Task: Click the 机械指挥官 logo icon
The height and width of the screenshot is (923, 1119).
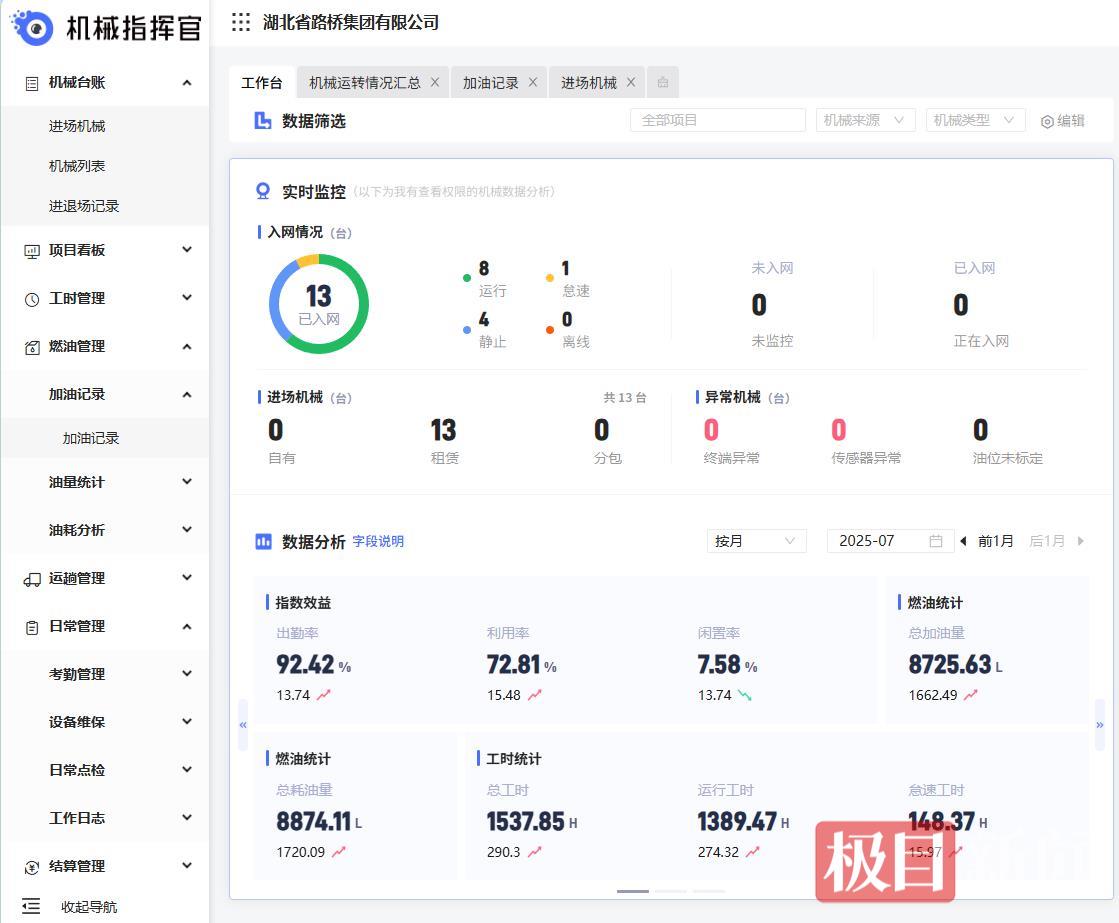Action: coord(35,29)
